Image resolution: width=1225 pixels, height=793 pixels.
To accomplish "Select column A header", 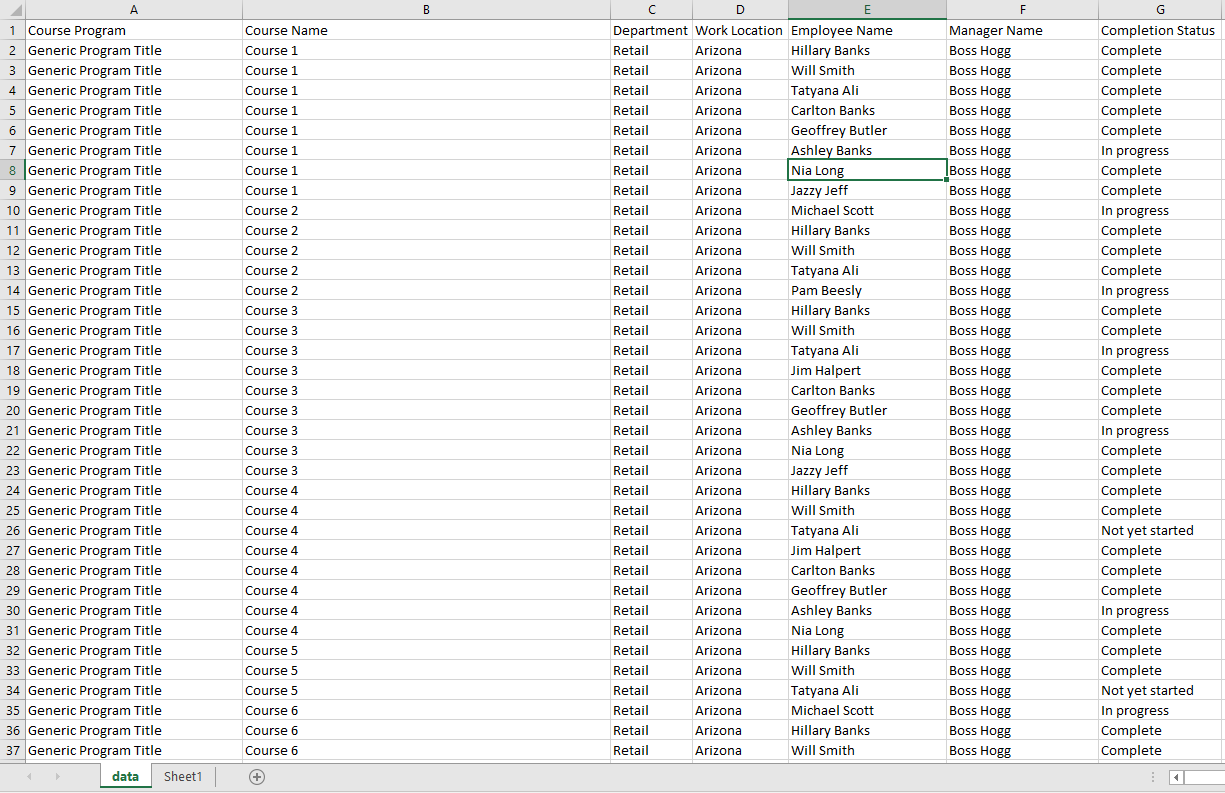I will [134, 10].
